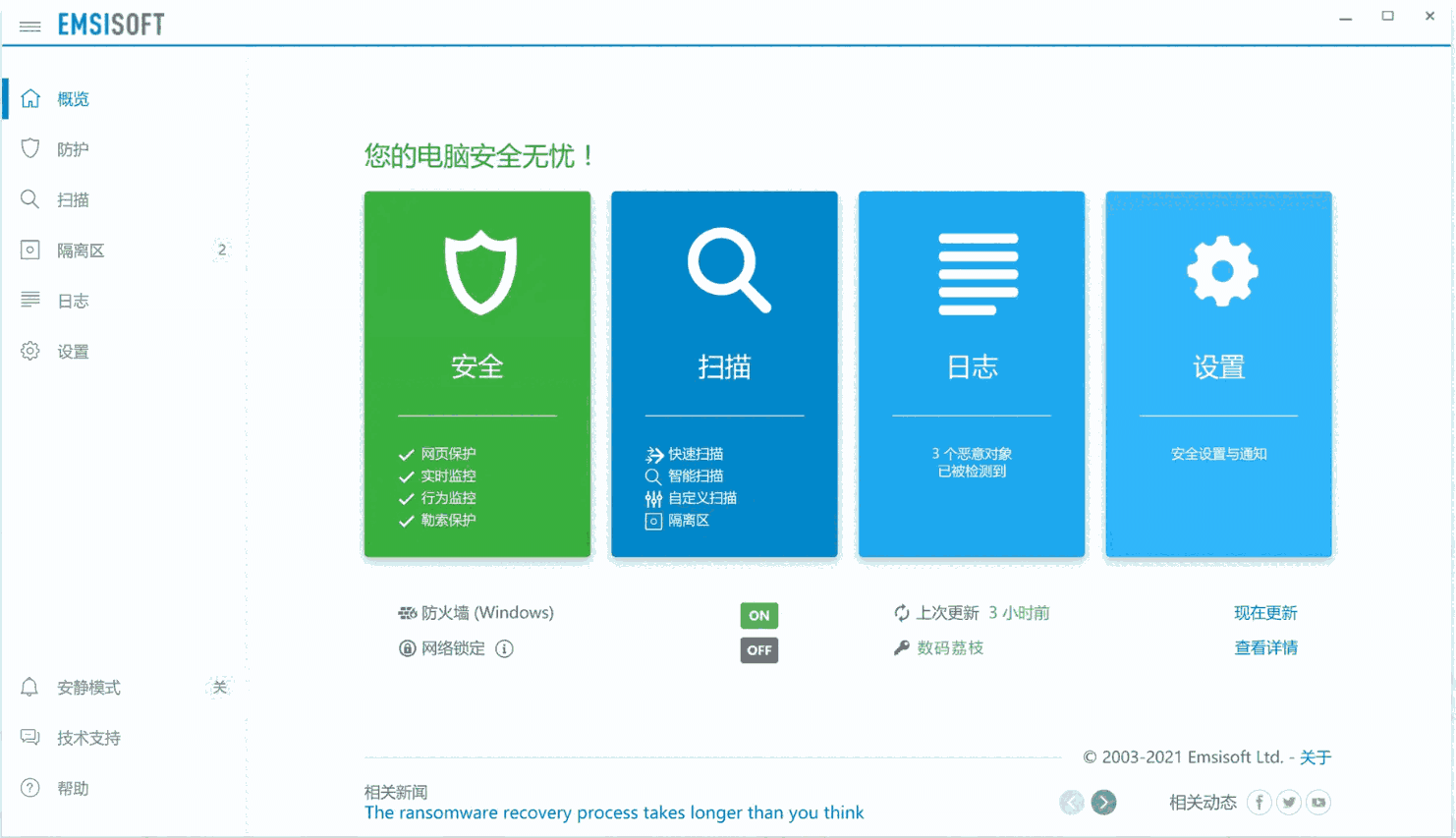This screenshot has width=1456, height=838.
Task: Open the green 安全 security panel
Action: (477, 373)
